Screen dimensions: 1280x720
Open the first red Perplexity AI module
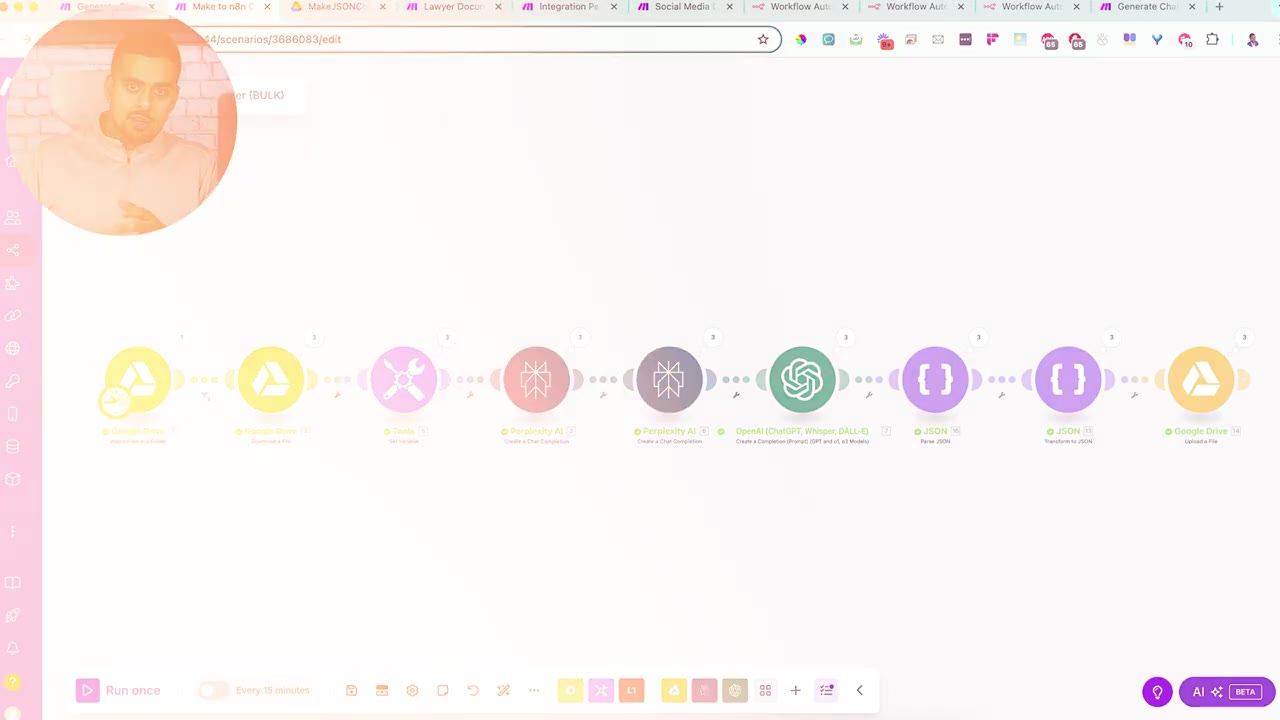click(x=537, y=379)
